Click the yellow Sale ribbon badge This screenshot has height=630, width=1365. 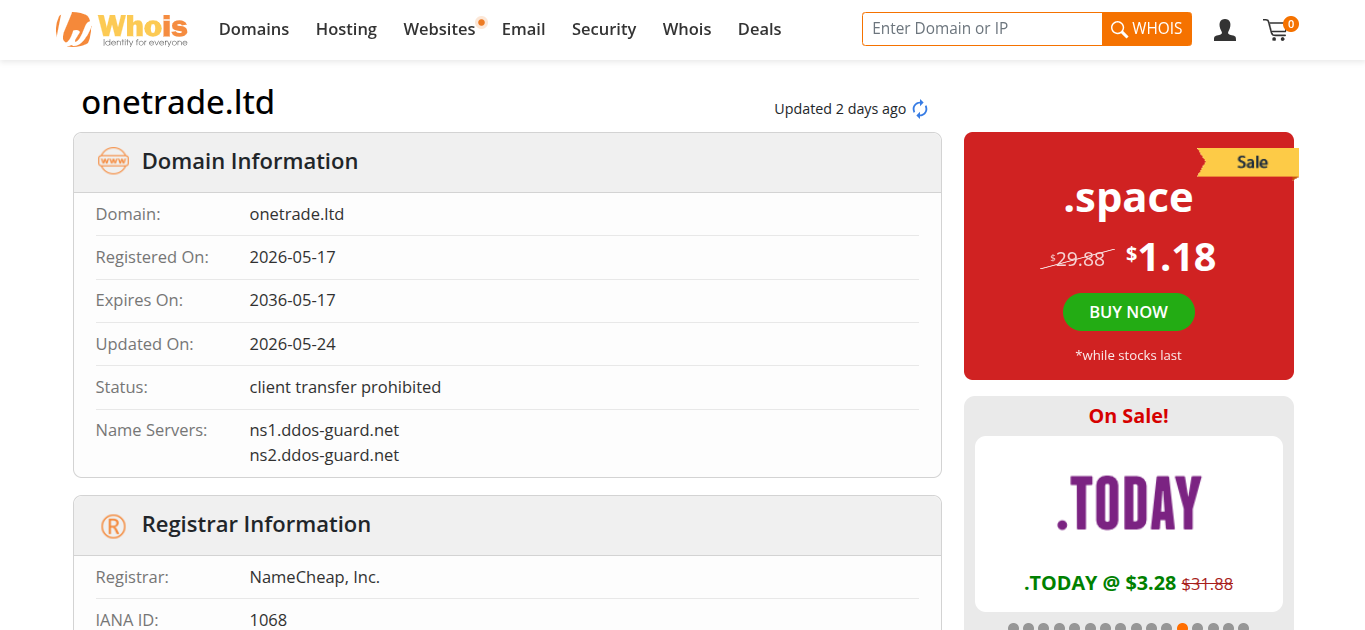pos(1248,162)
